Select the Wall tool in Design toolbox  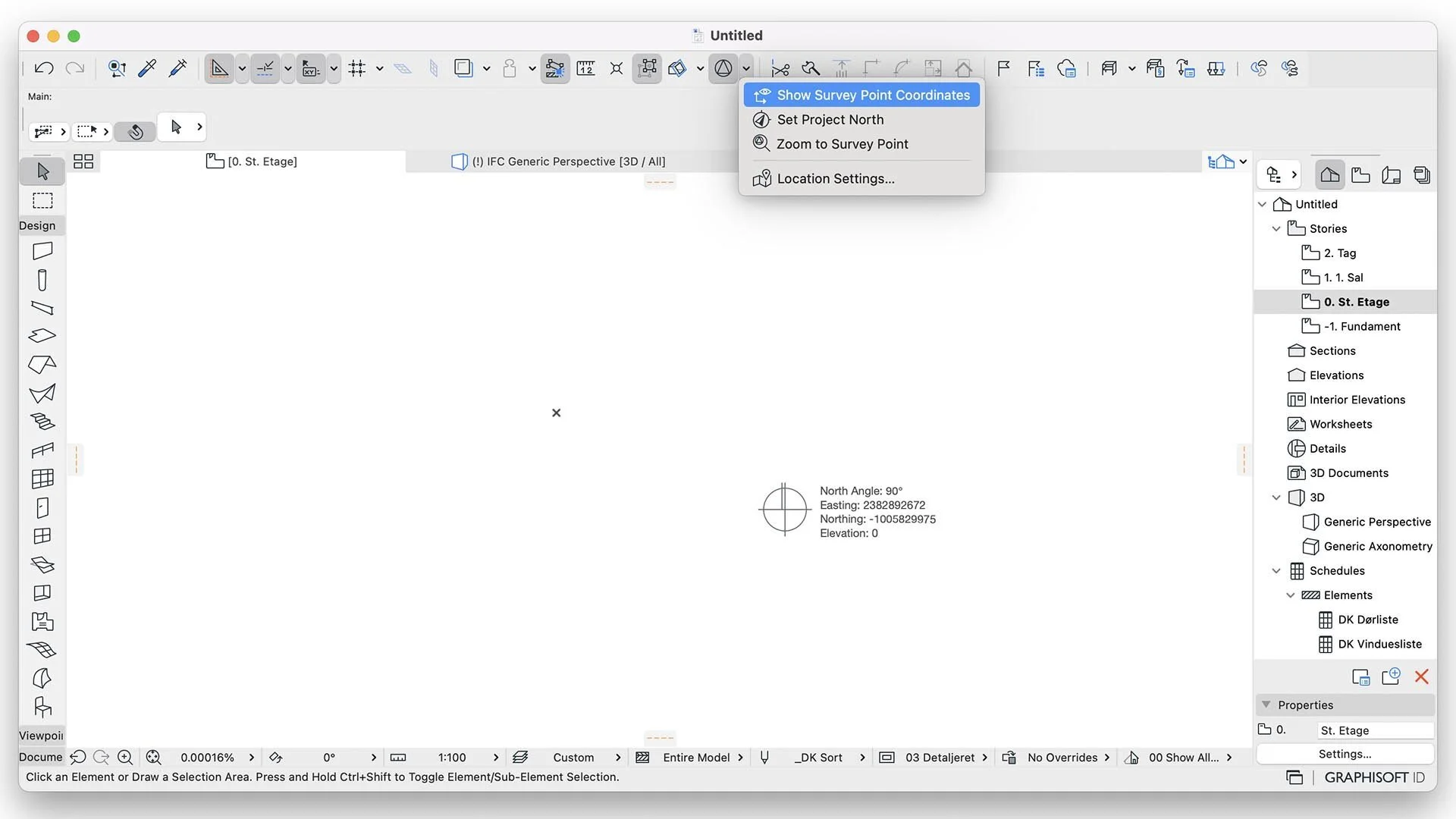(42, 251)
